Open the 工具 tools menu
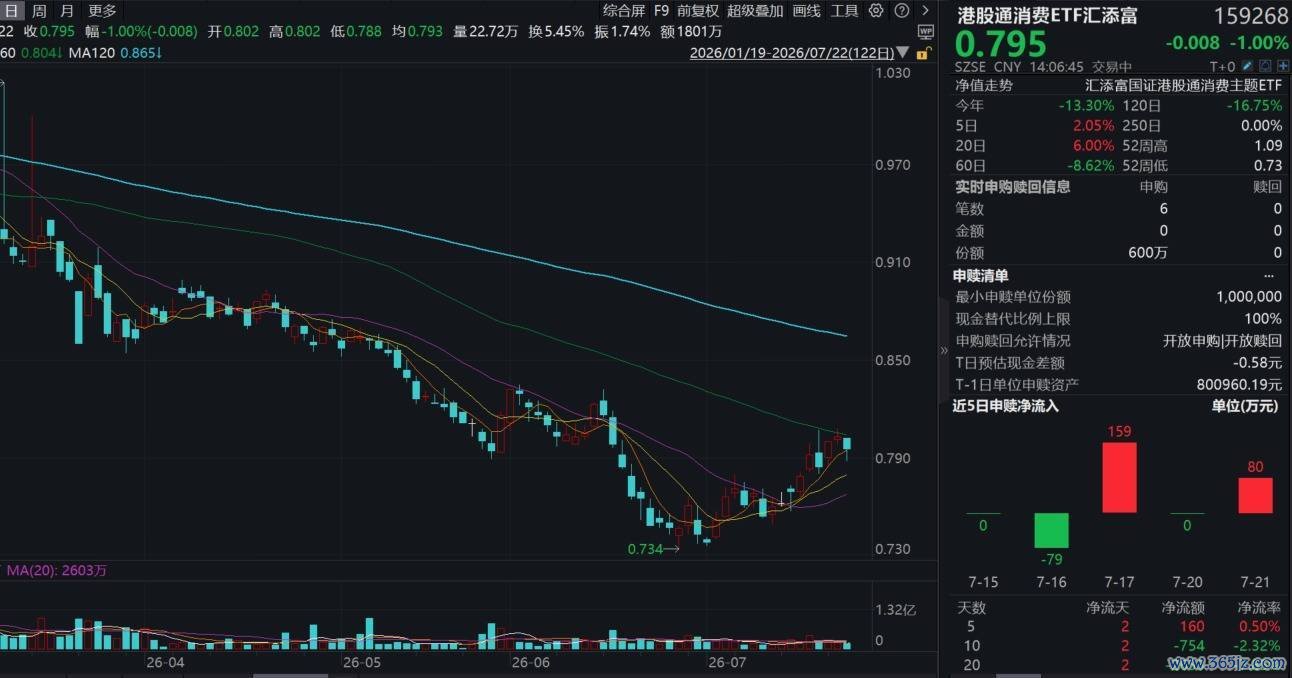 point(844,11)
